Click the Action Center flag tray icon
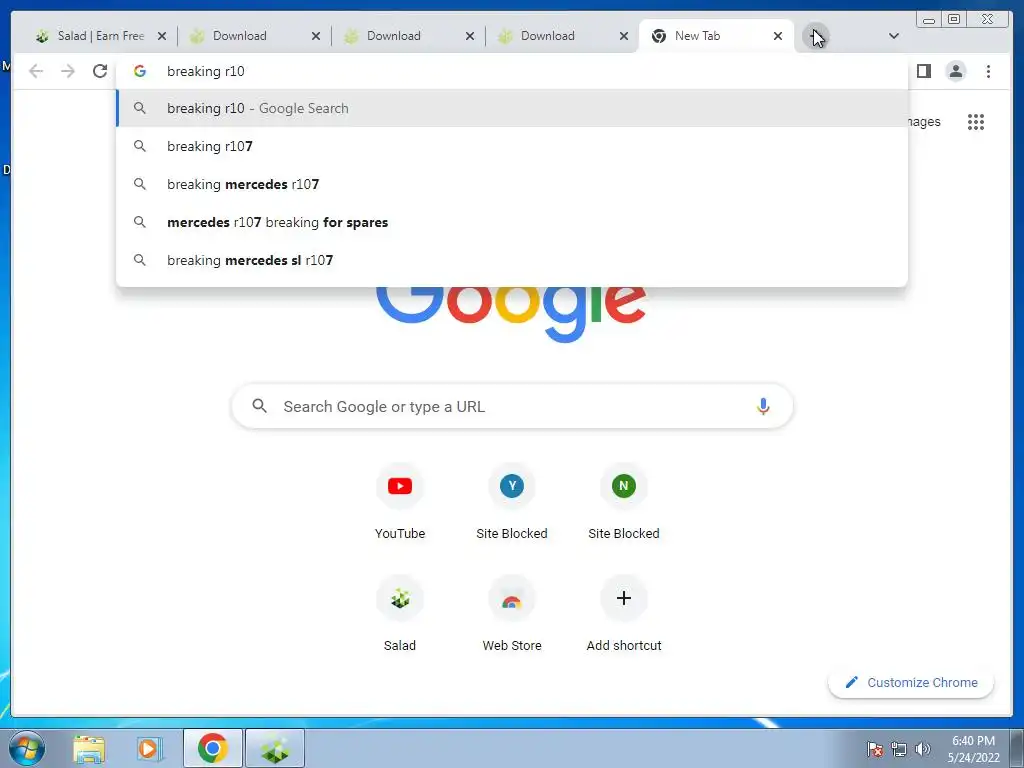 coord(875,749)
